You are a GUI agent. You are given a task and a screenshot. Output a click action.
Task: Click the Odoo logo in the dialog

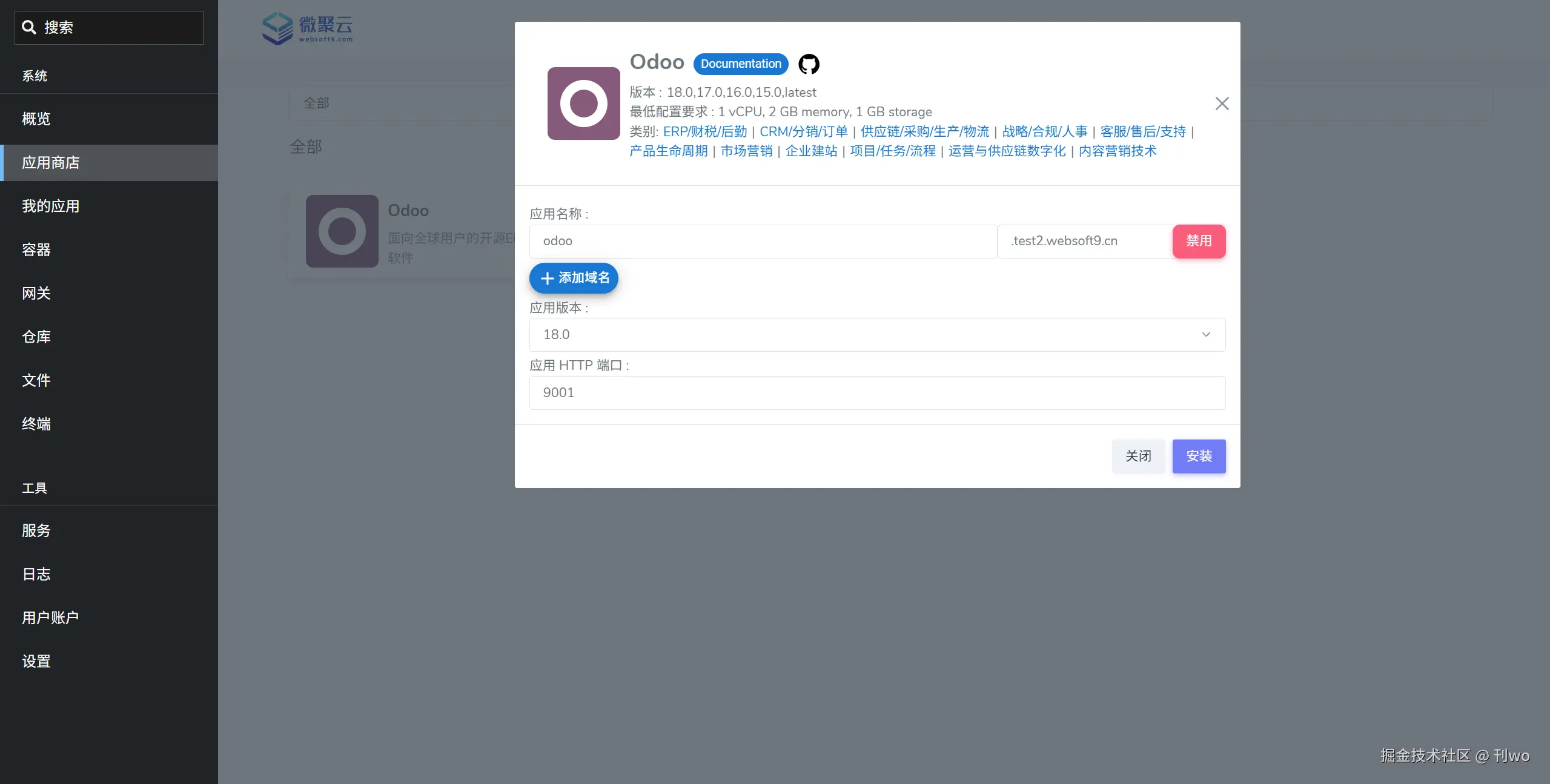[x=583, y=104]
